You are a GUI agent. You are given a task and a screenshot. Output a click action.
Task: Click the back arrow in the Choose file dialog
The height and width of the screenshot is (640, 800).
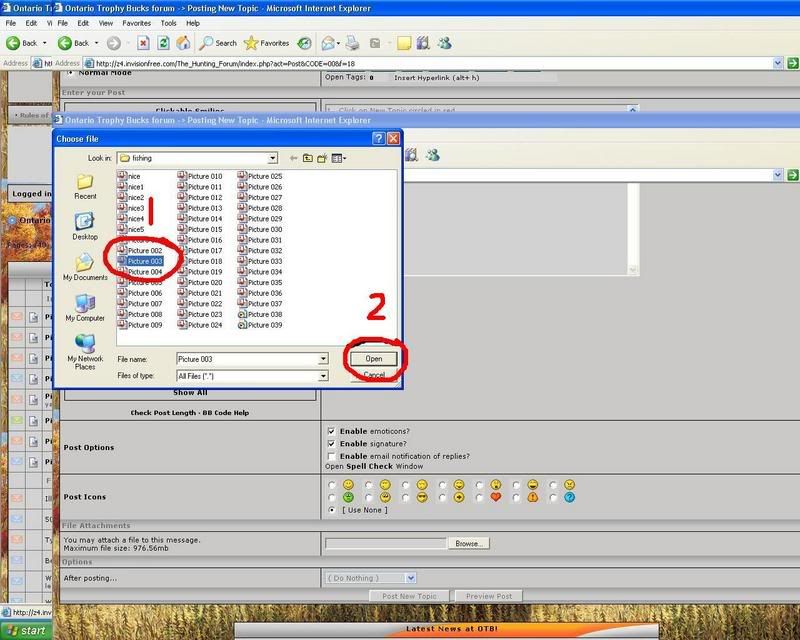[293, 158]
